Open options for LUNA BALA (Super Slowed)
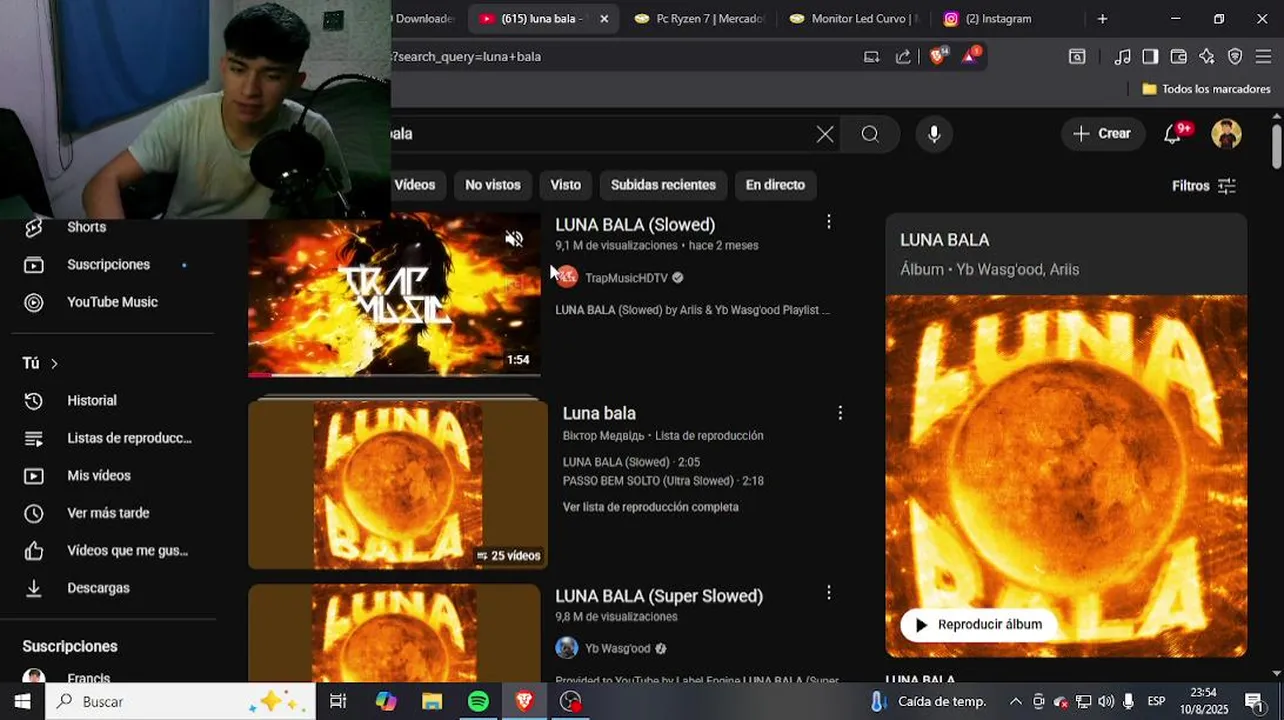The width and height of the screenshot is (1284, 720). tap(828, 593)
